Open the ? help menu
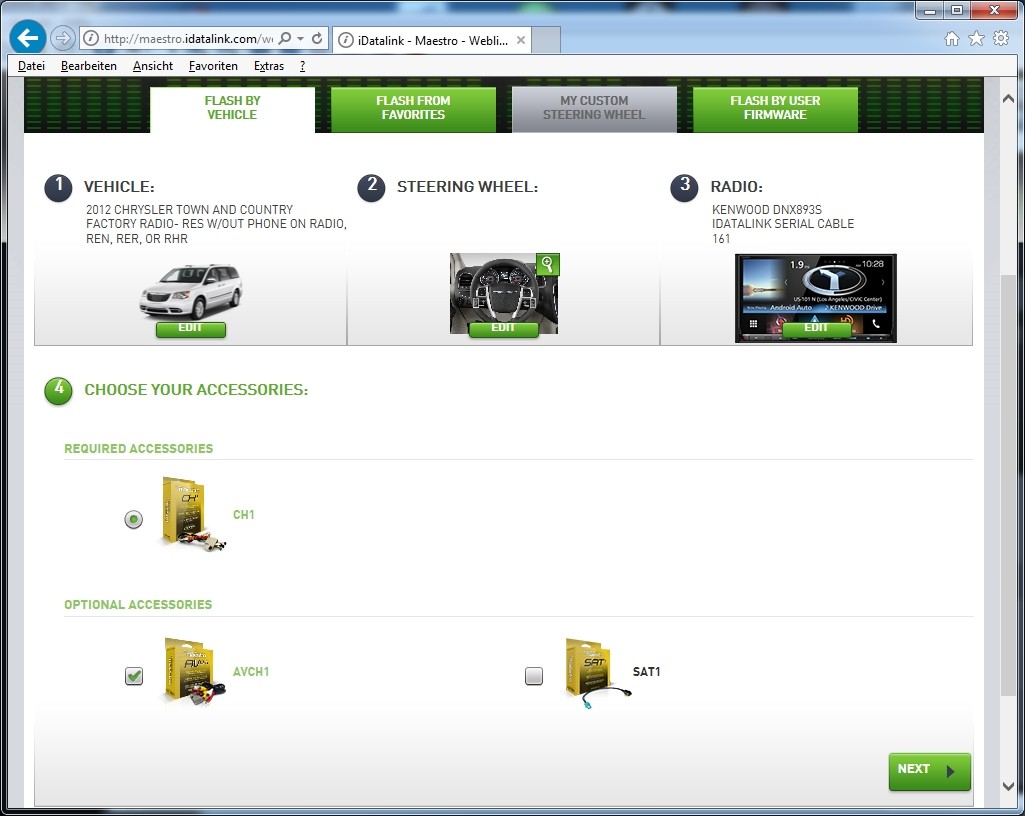Screen dimensions: 1025x816 (x=302, y=66)
